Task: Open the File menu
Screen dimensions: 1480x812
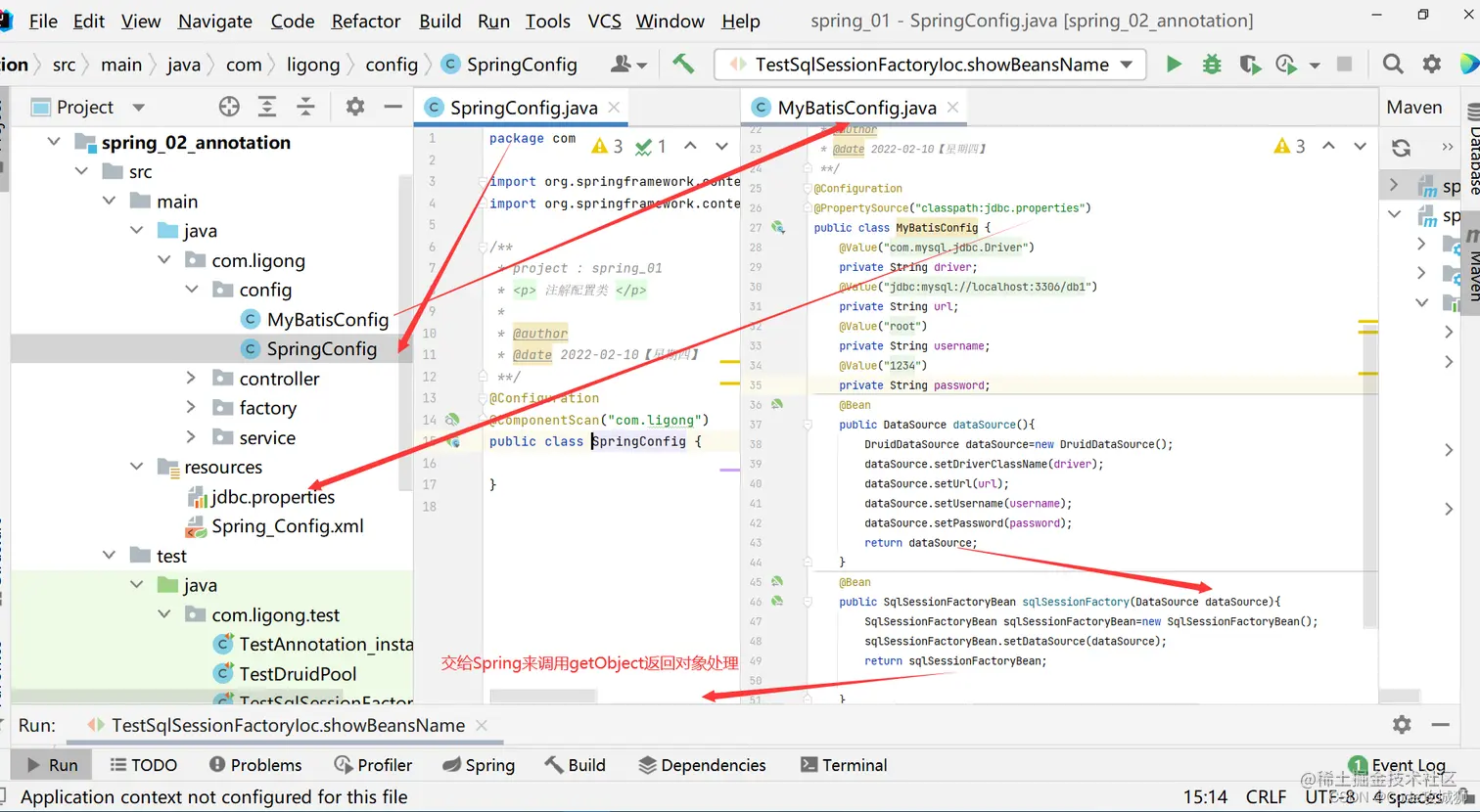Action: tap(43, 21)
